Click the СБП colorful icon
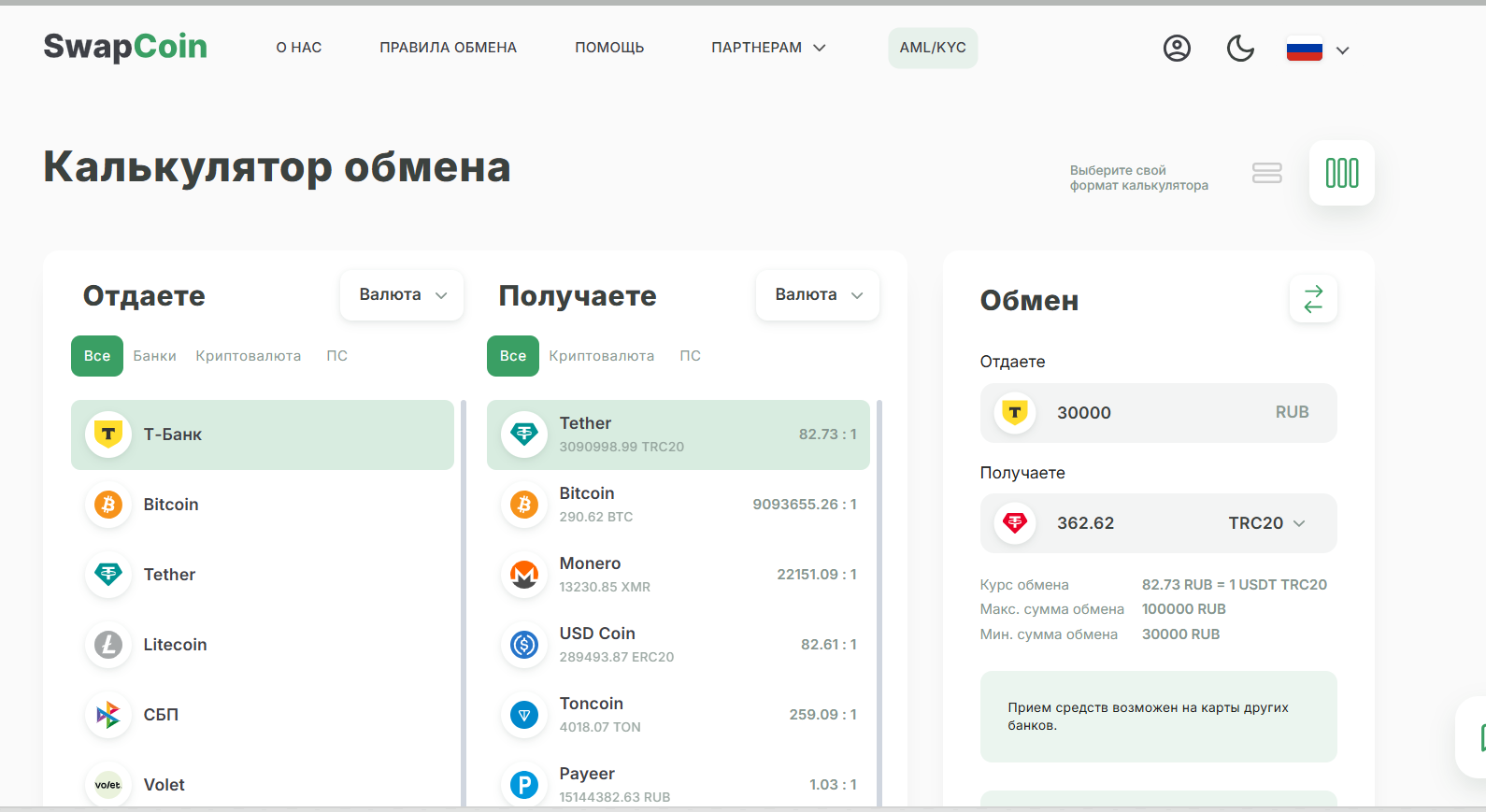 [108, 715]
